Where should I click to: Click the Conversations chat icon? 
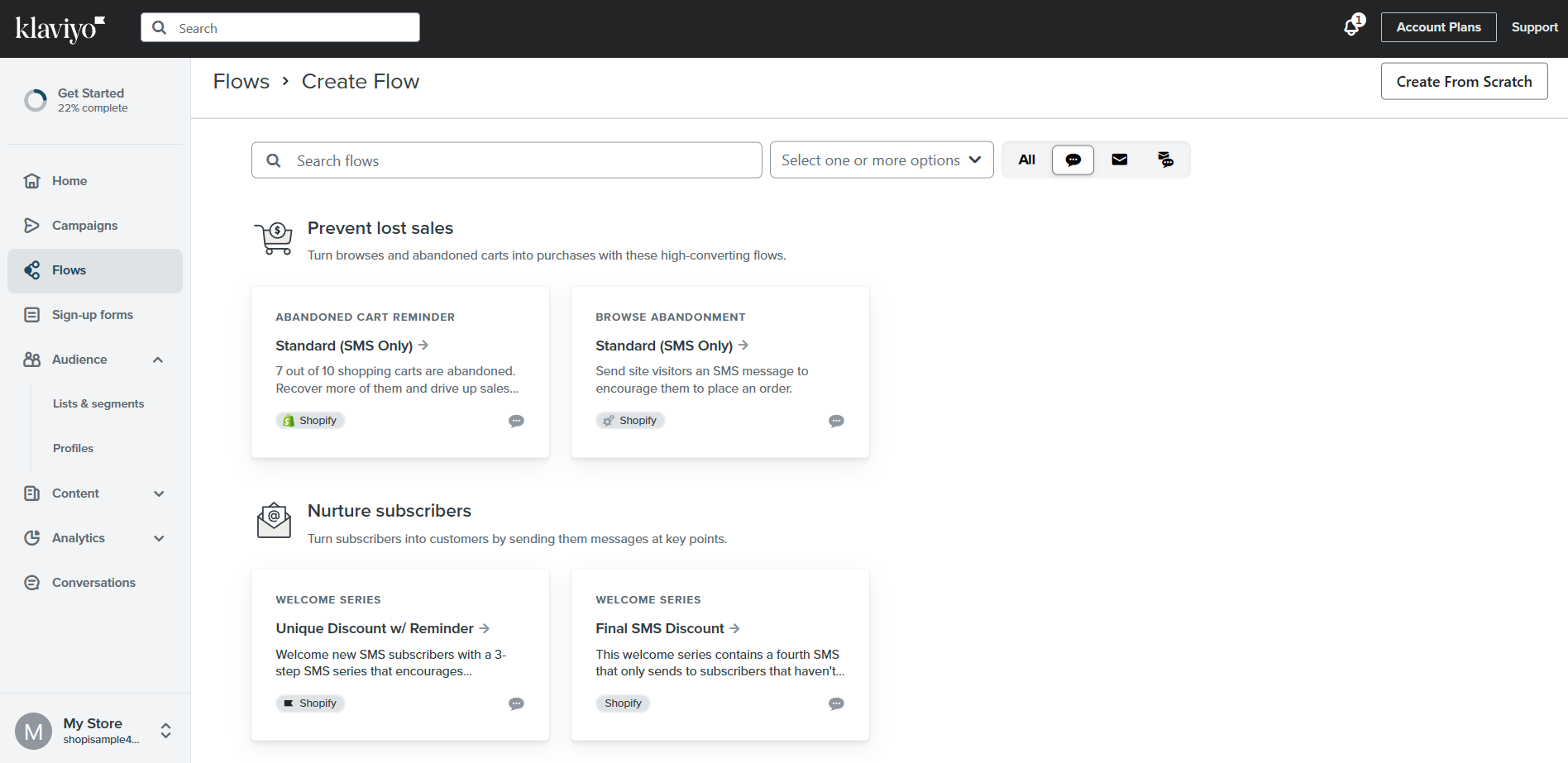point(32,583)
